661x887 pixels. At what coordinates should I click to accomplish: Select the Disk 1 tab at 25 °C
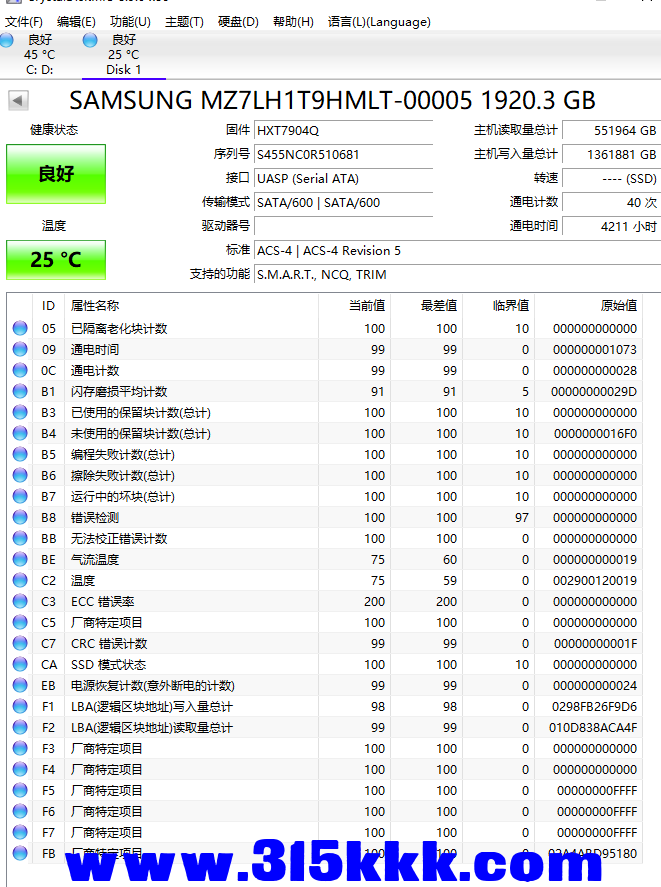[123, 54]
